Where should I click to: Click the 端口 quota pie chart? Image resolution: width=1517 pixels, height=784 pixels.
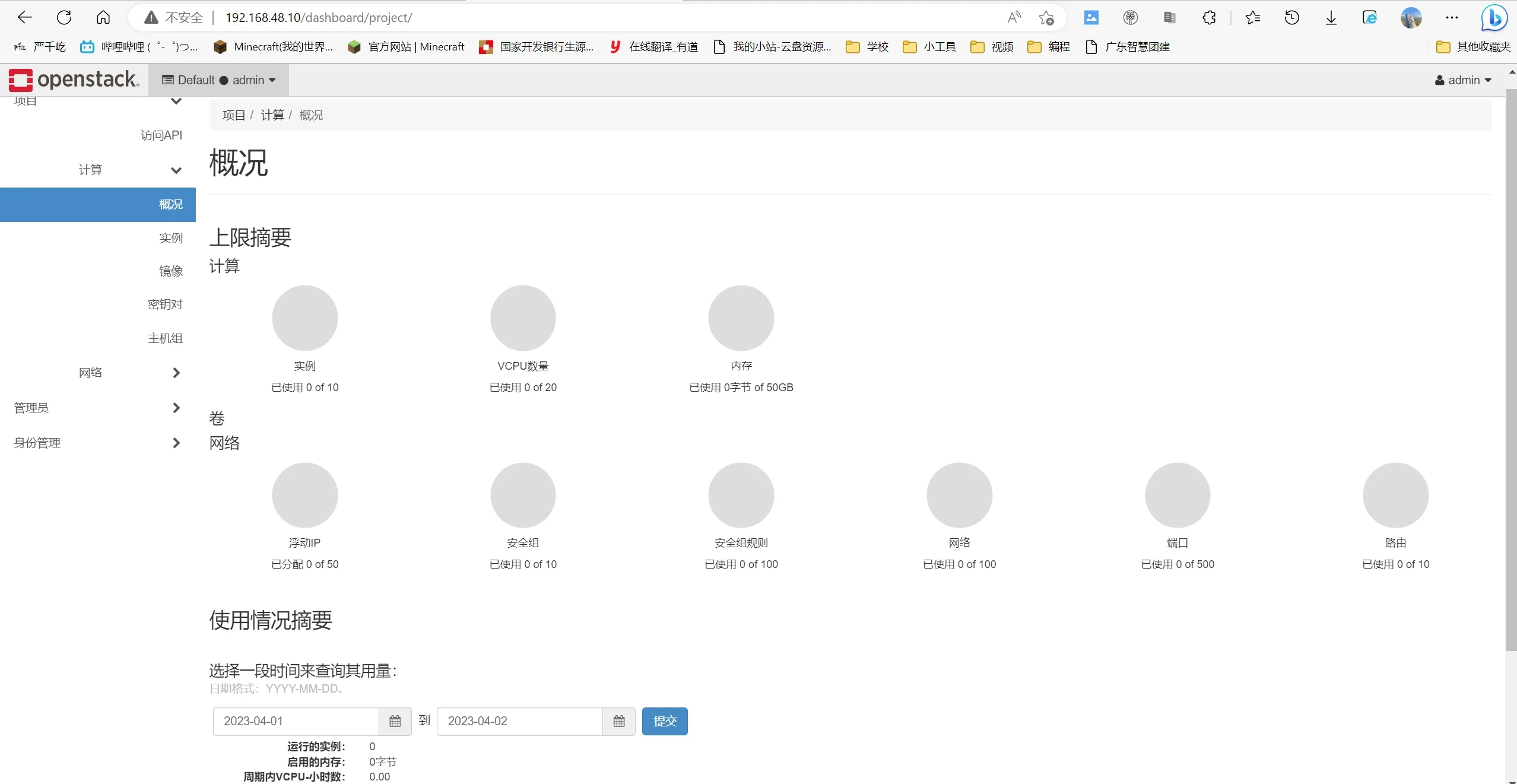(1178, 495)
